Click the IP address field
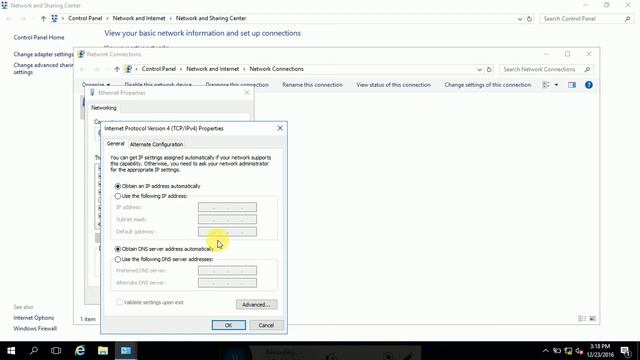Viewport: 640px width, 360px height. tap(227, 207)
